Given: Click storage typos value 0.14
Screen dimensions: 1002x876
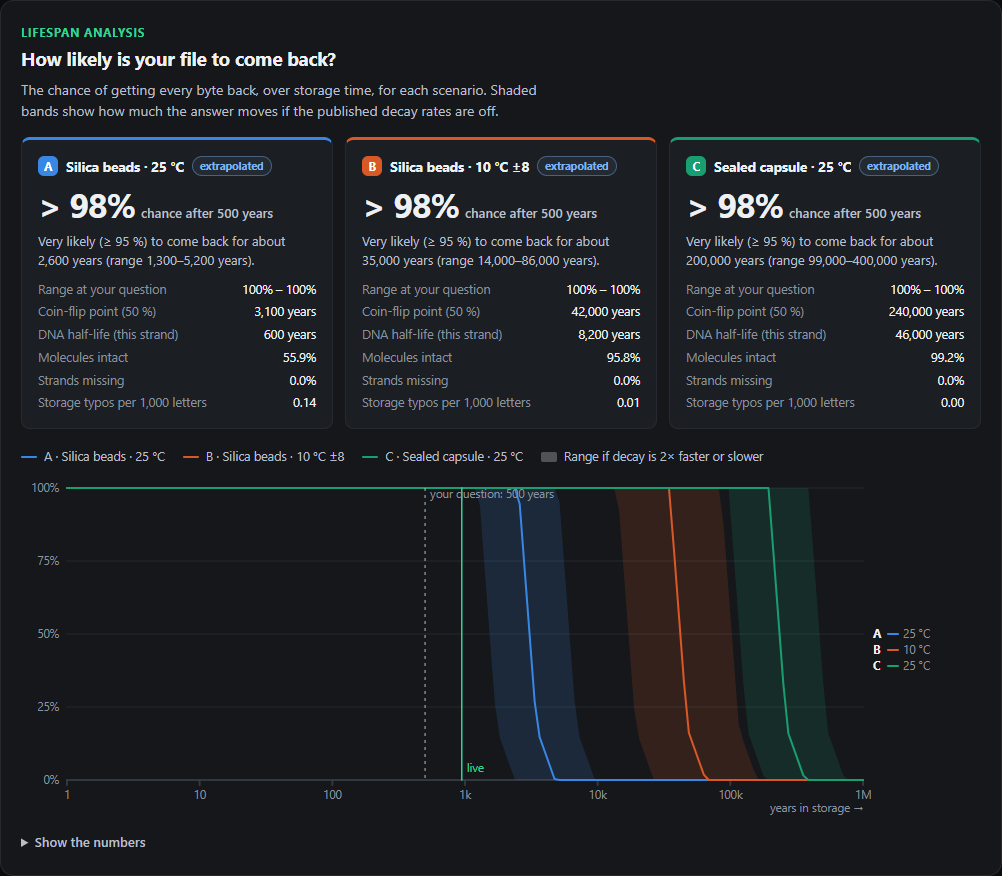Looking at the screenshot, I should [x=304, y=403].
